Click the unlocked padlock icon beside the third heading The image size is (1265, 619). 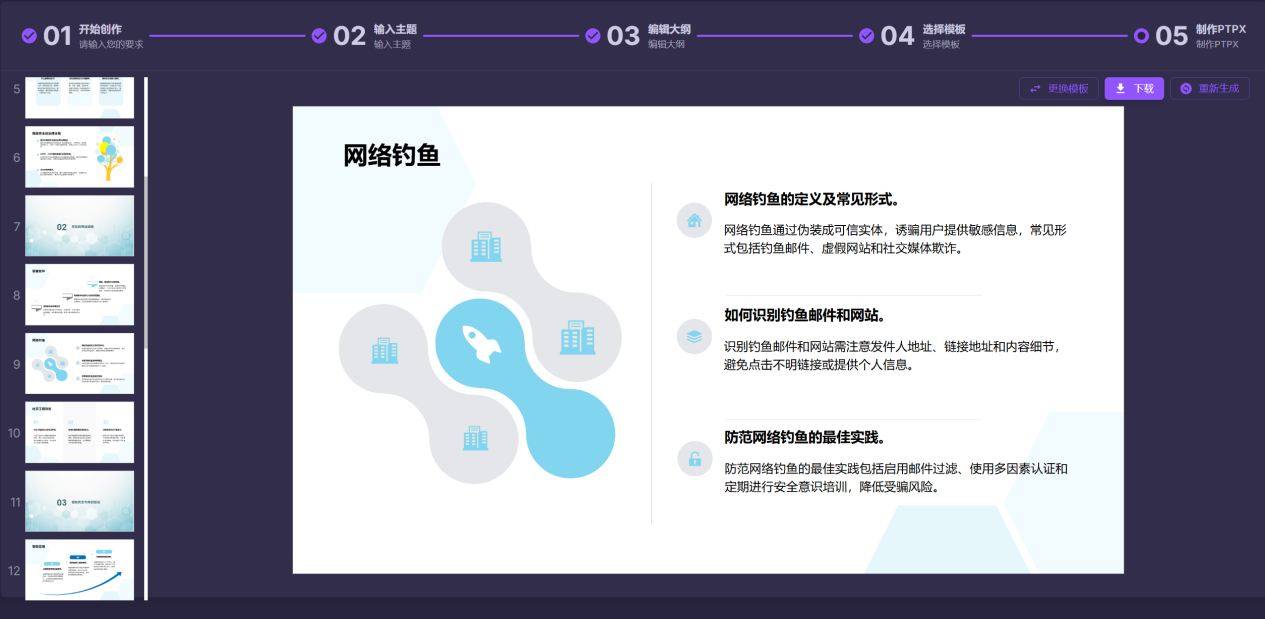click(694, 459)
